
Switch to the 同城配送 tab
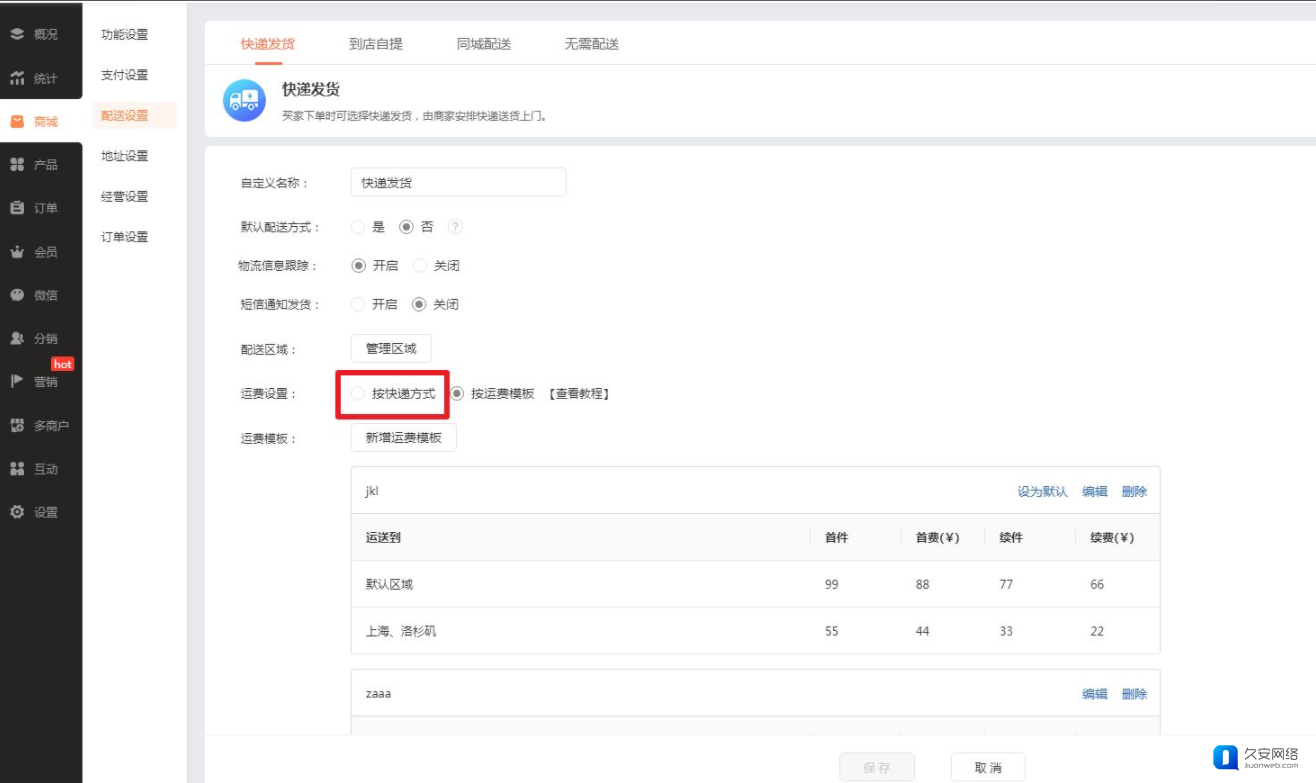(484, 44)
